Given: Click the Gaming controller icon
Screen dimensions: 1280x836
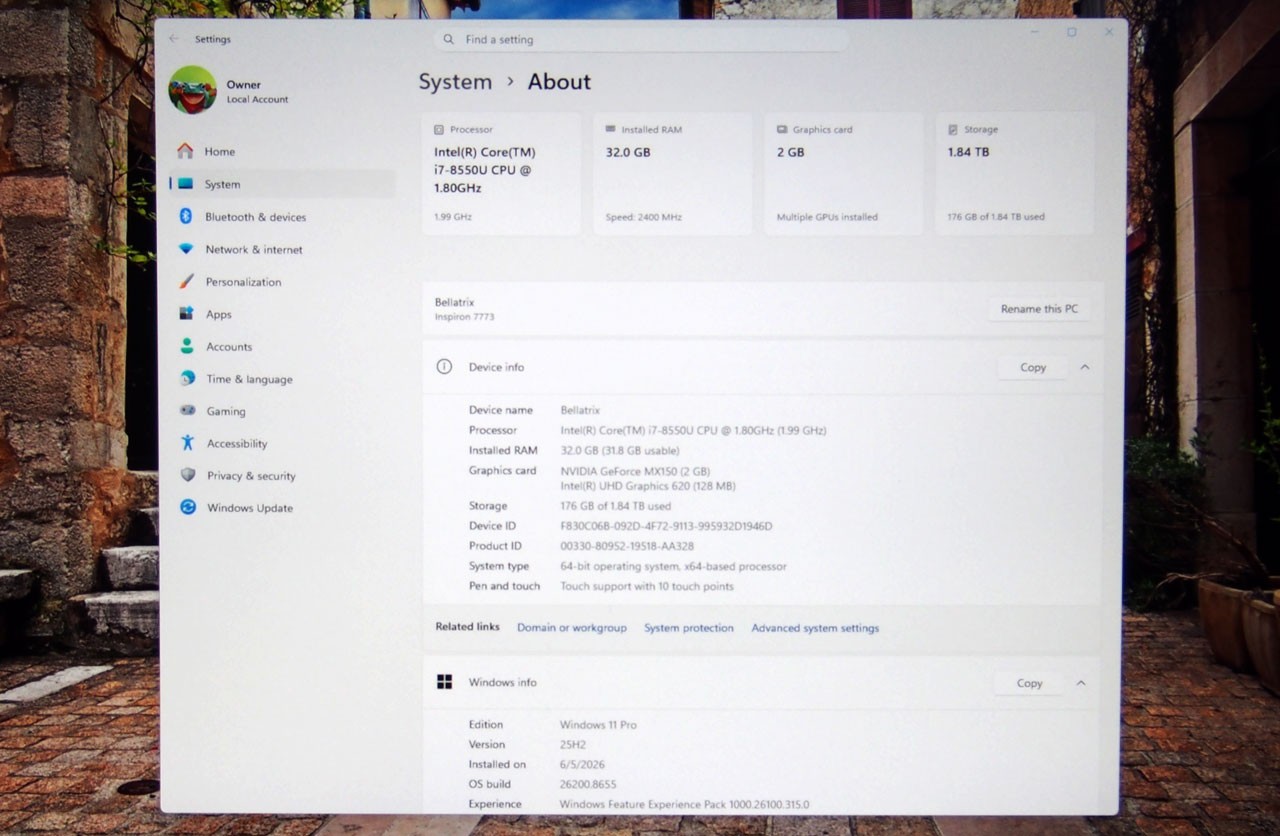Looking at the screenshot, I should pos(187,411).
